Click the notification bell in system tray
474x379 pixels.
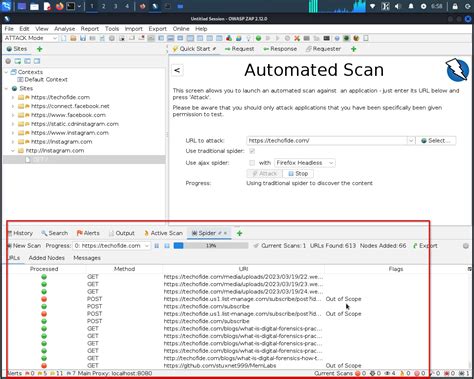(411, 6)
